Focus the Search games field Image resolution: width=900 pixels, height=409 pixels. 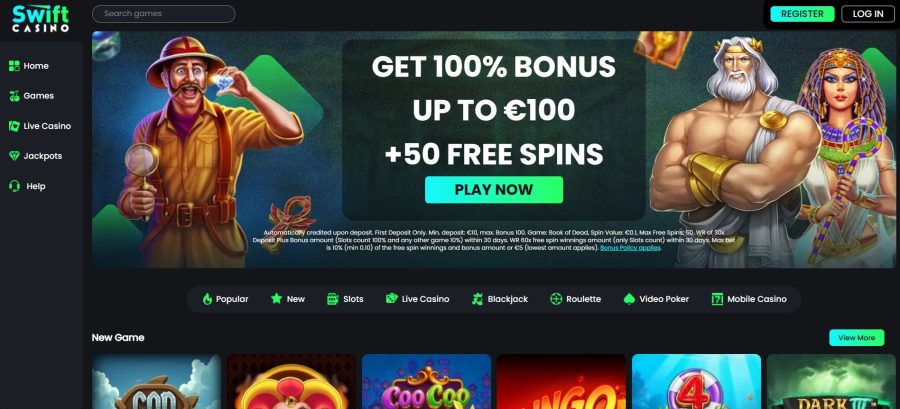tap(164, 14)
